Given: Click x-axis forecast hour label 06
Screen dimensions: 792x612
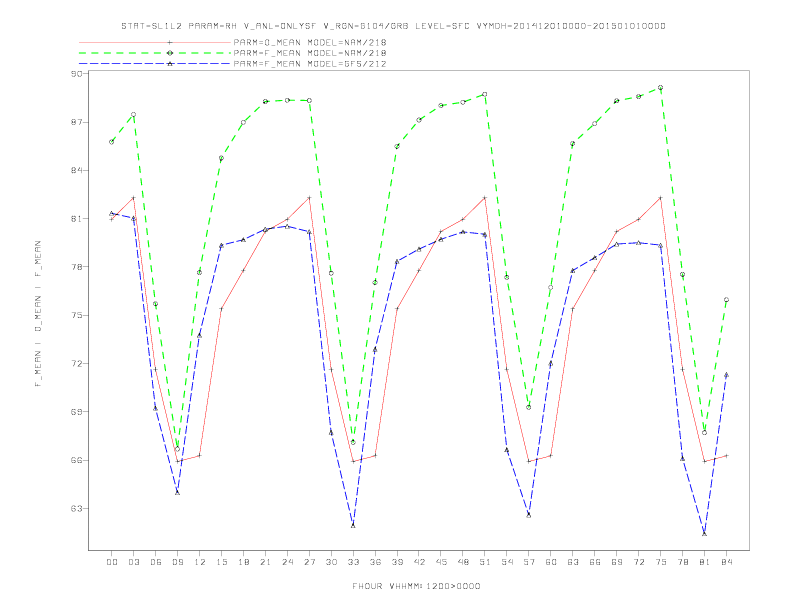Looking at the screenshot, I should (x=156, y=562).
